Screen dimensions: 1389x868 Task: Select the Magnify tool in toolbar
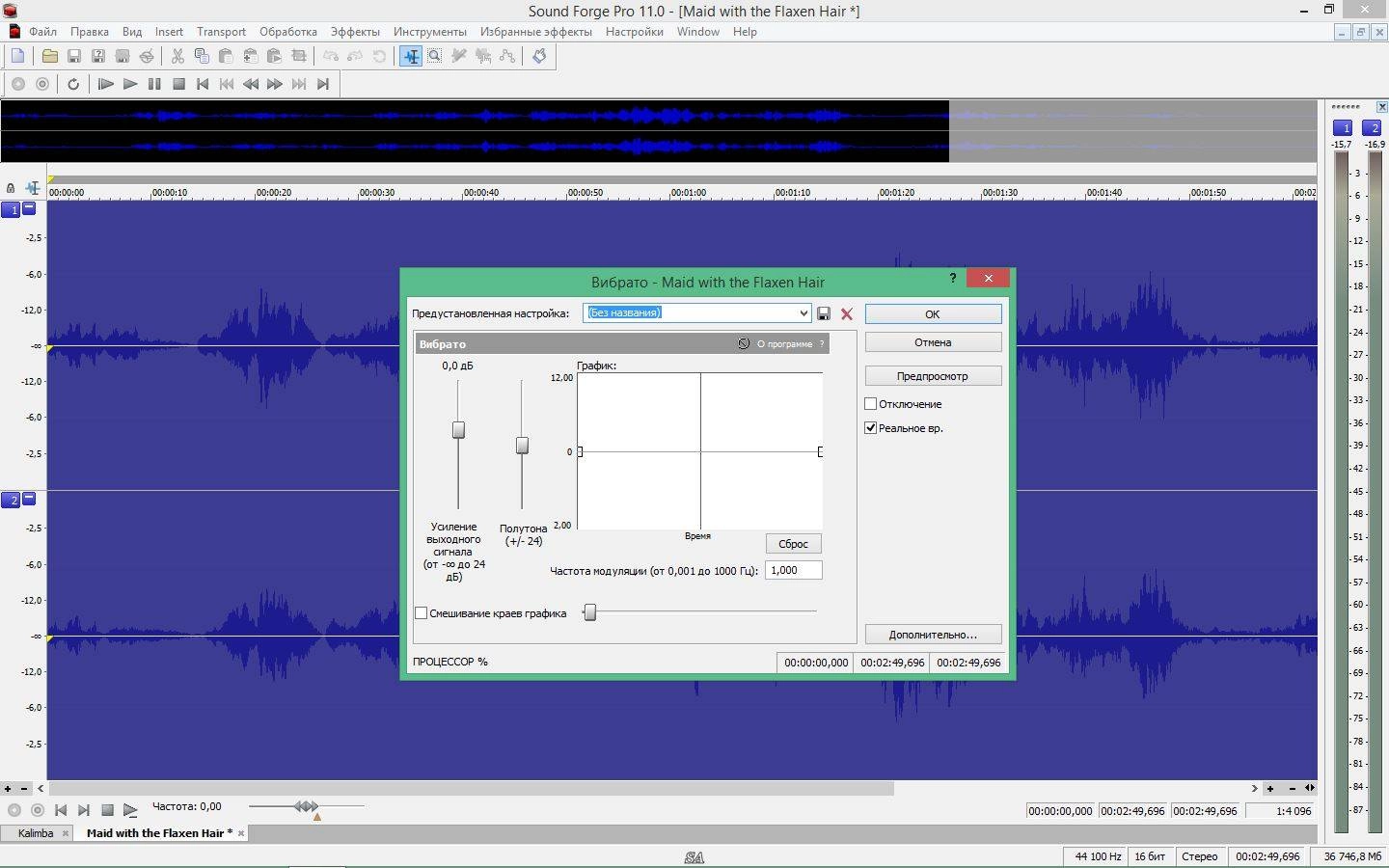point(435,56)
